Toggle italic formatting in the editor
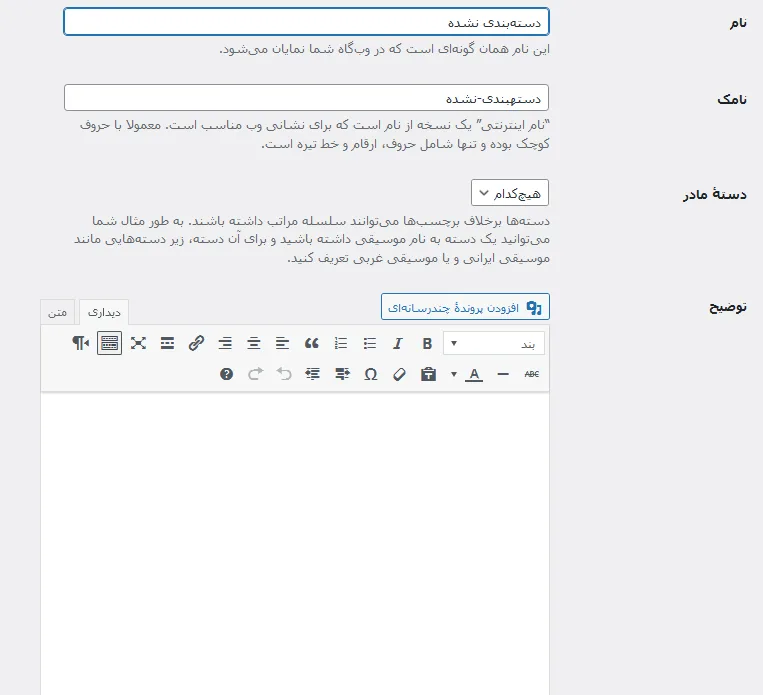This screenshot has width=763, height=695. [398, 344]
